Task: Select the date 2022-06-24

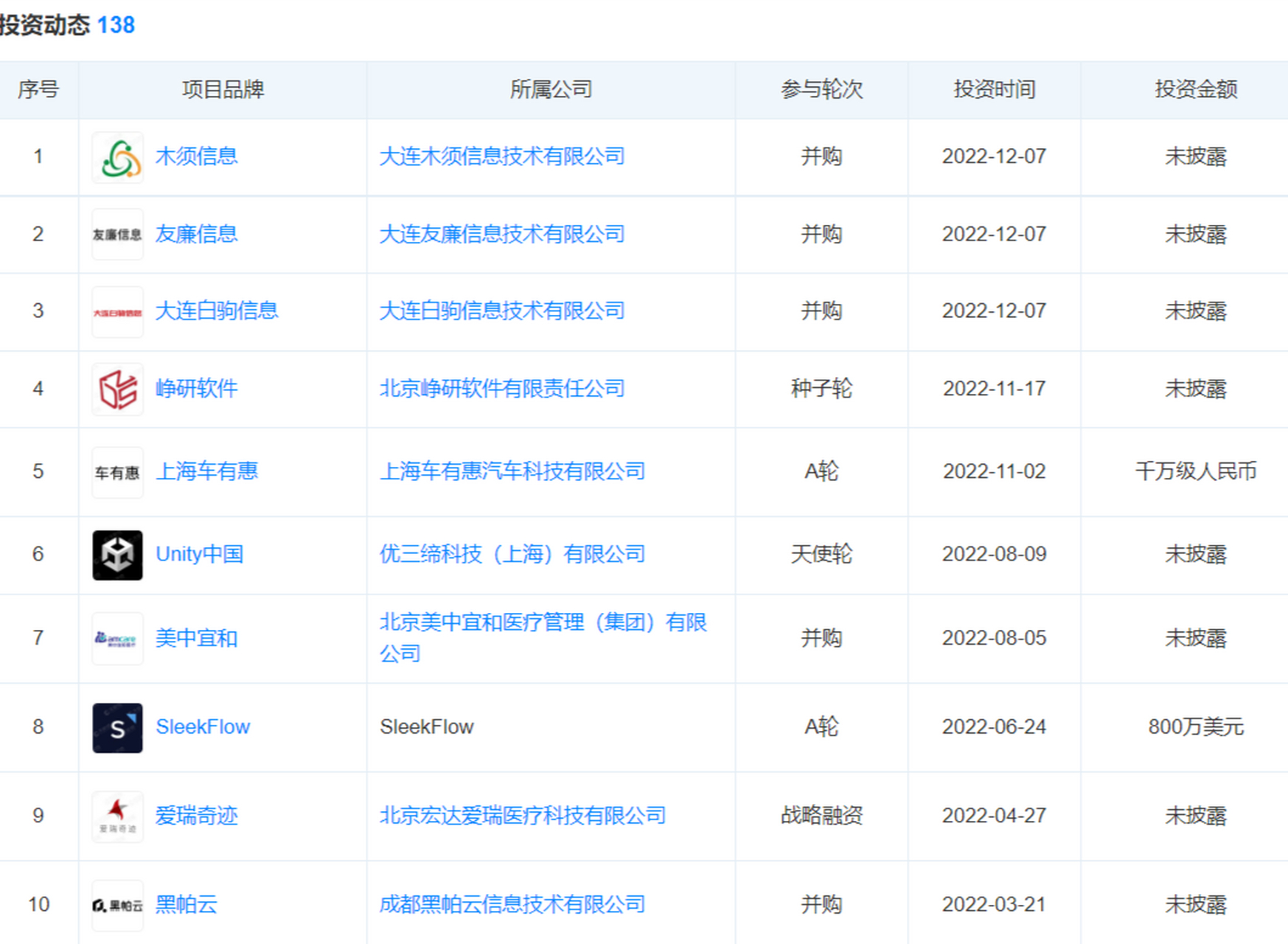Action: (995, 726)
